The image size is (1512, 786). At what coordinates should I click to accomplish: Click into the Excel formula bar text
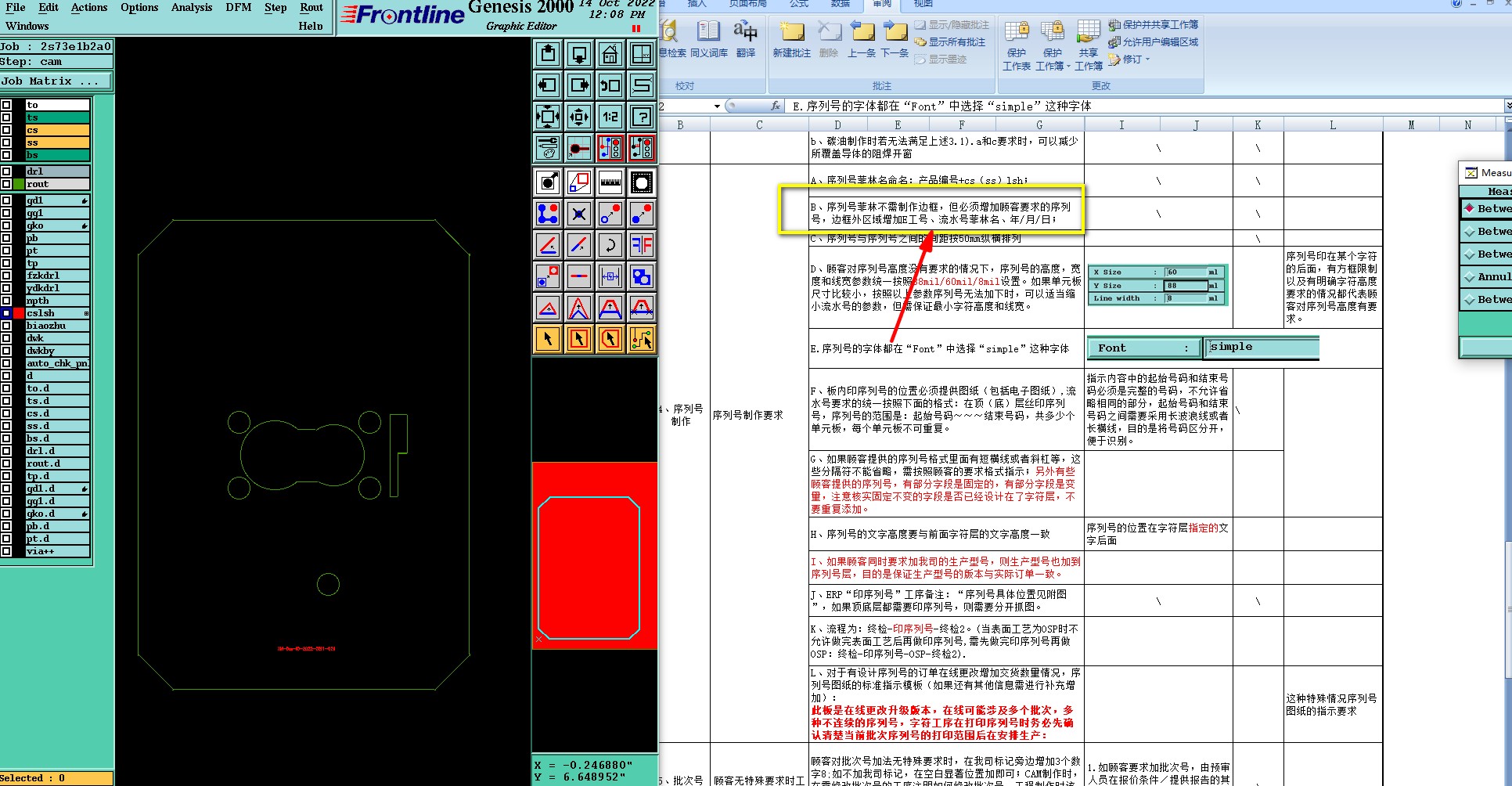tap(1143, 106)
